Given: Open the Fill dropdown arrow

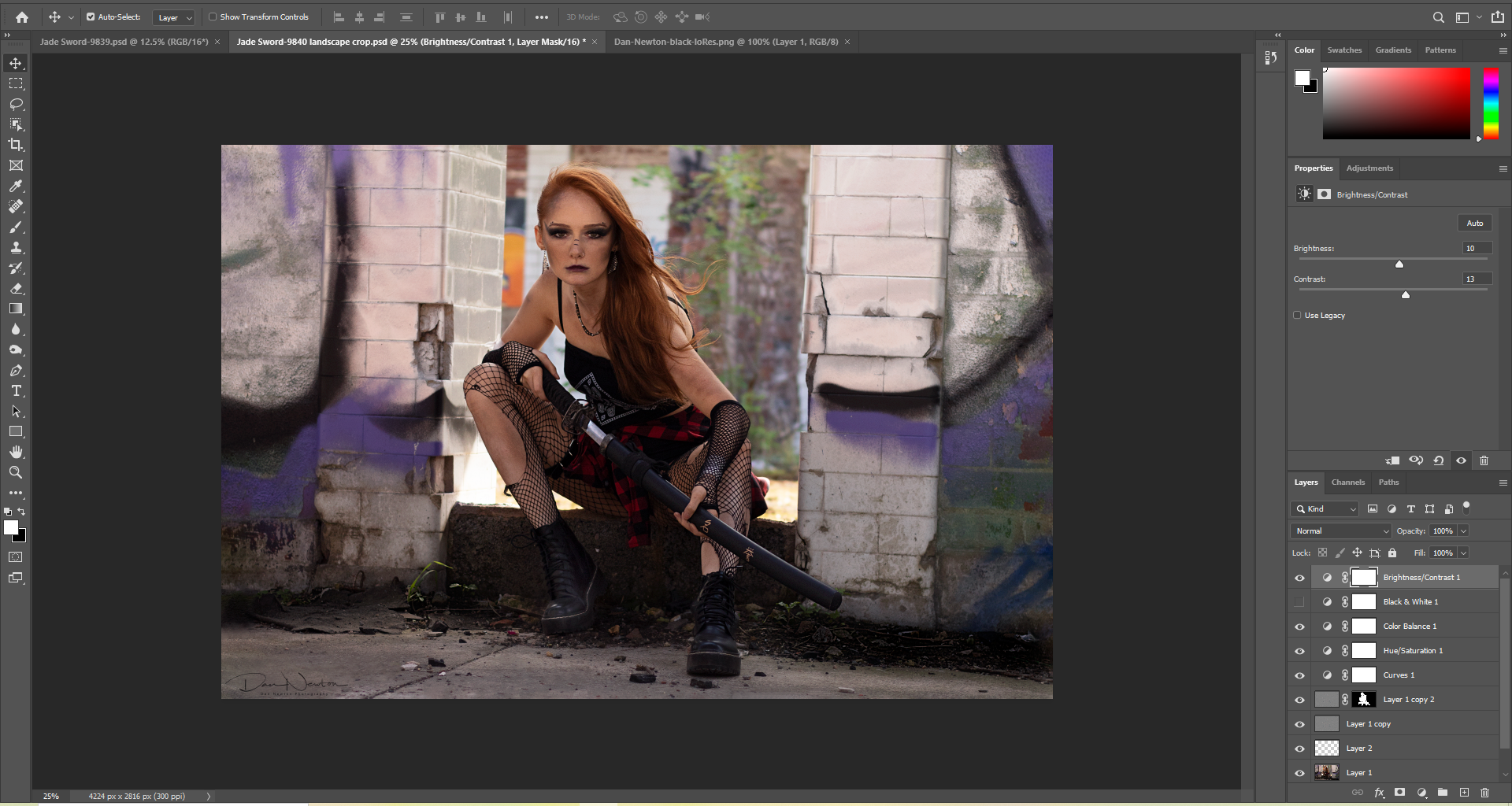Looking at the screenshot, I should pyautogui.click(x=1463, y=553).
